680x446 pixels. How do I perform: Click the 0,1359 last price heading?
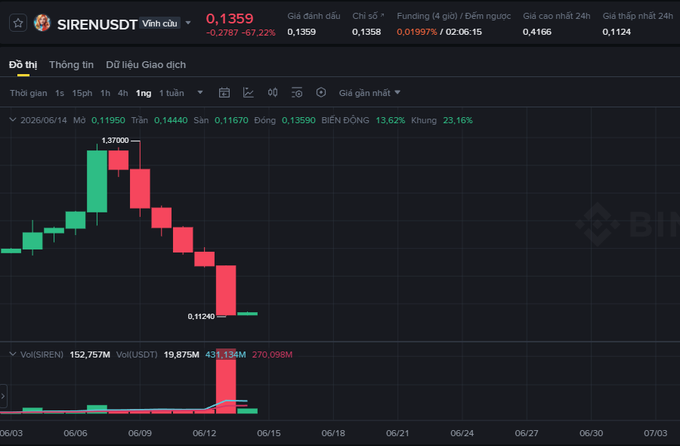(229, 18)
